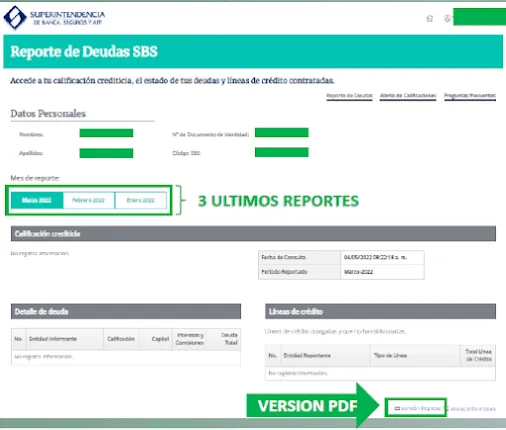Click the Líneas de crédito section header
Screen dimensions: 506x430
click(x=380, y=311)
